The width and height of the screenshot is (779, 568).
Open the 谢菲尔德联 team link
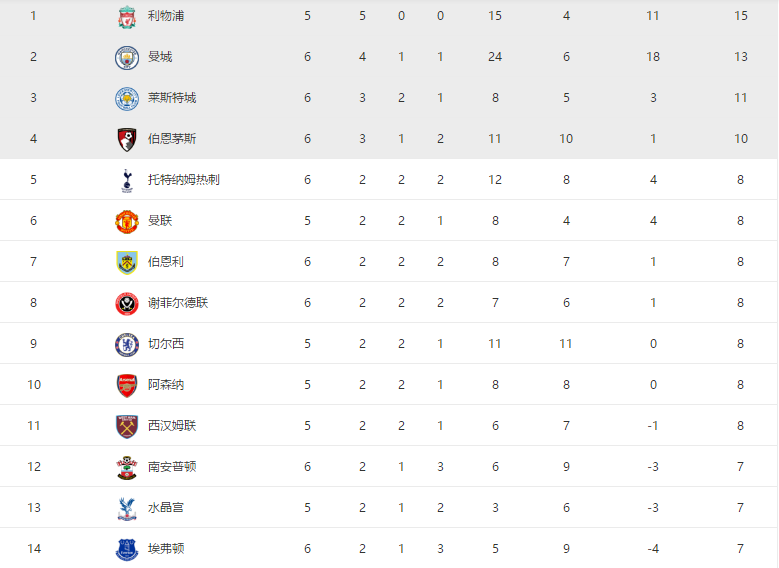[178, 303]
